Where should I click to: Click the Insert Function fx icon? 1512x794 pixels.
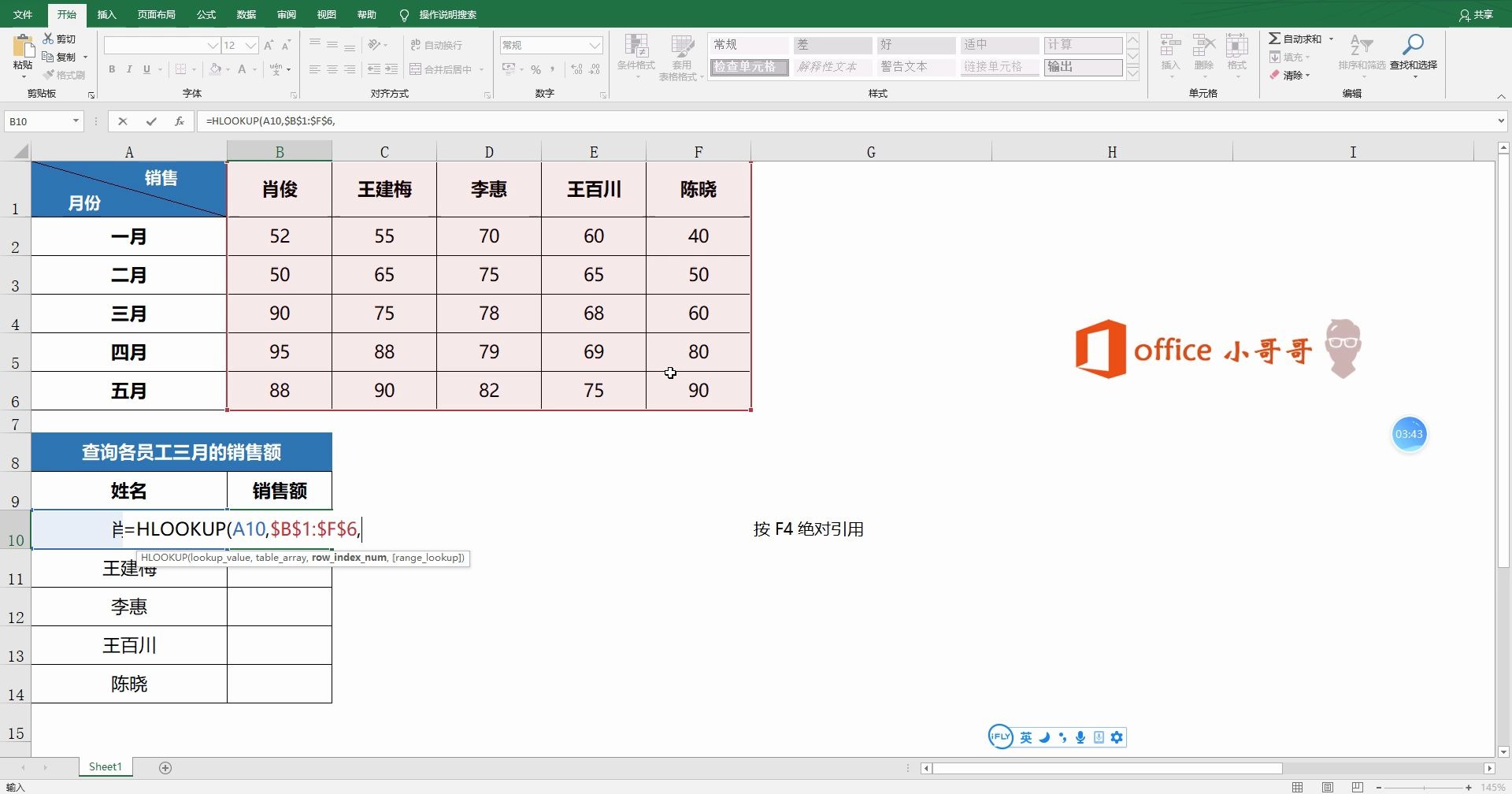180,121
